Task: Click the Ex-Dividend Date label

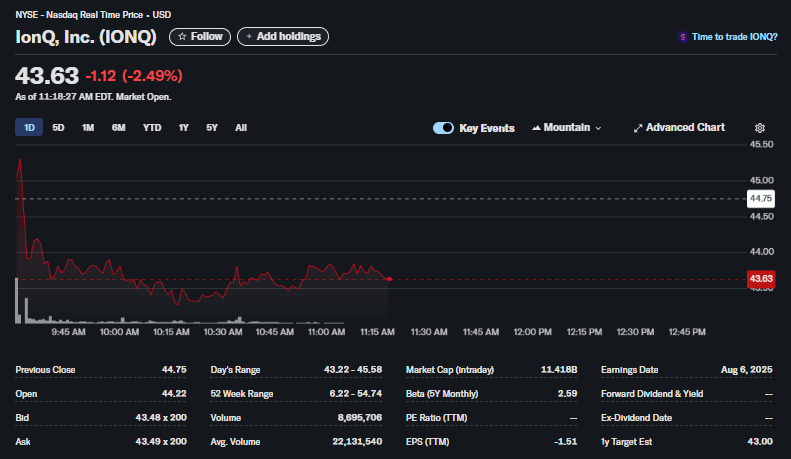Action: 636,418
